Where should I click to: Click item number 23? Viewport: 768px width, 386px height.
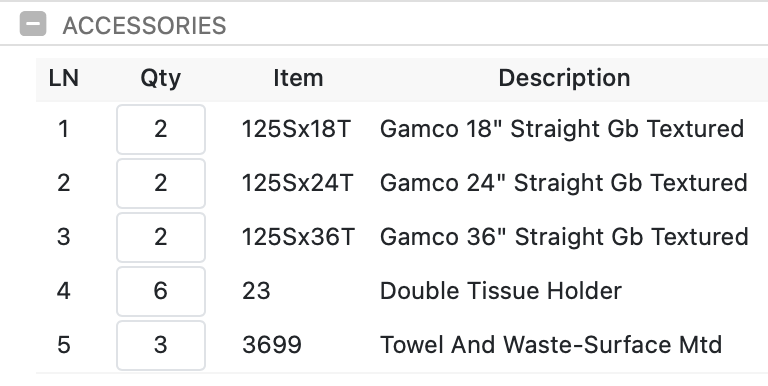(x=256, y=291)
